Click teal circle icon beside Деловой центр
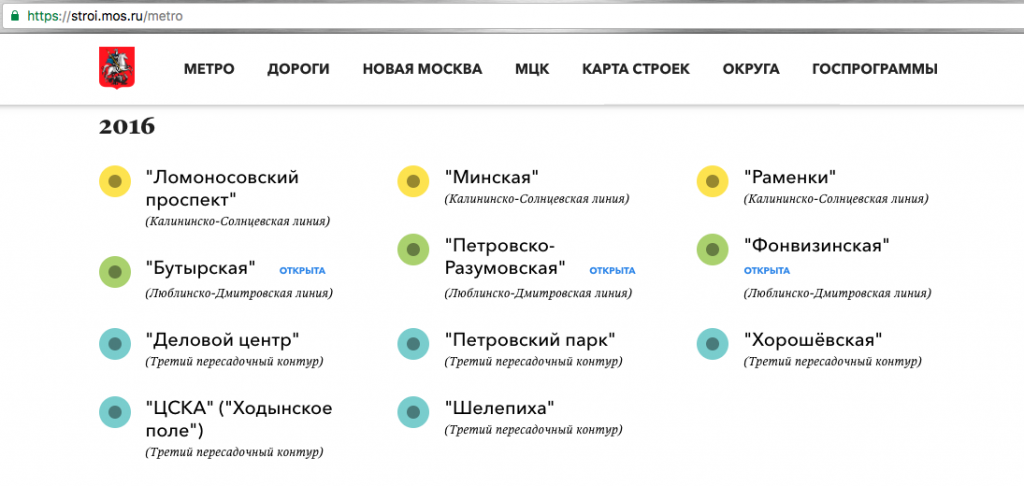This screenshot has width=1024, height=486. click(115, 344)
